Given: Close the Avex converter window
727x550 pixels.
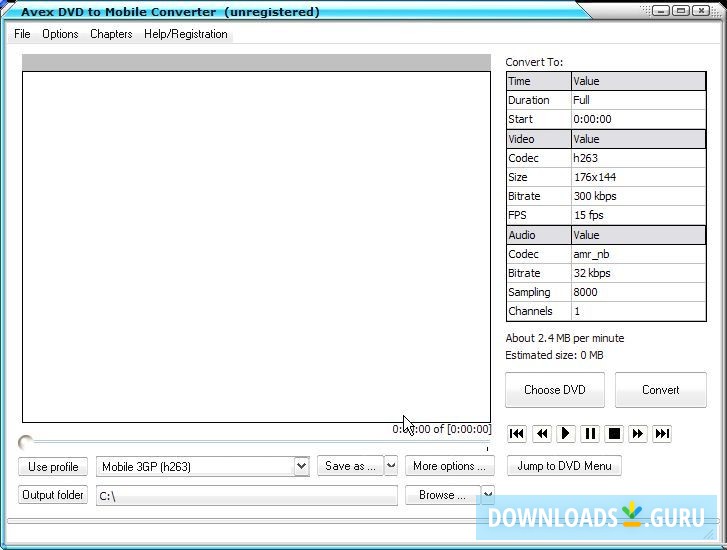Looking at the screenshot, I should 701,11.
